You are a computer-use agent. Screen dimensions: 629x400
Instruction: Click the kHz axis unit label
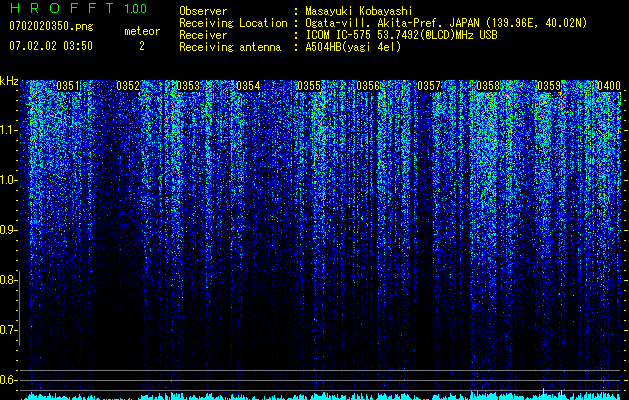[9, 81]
